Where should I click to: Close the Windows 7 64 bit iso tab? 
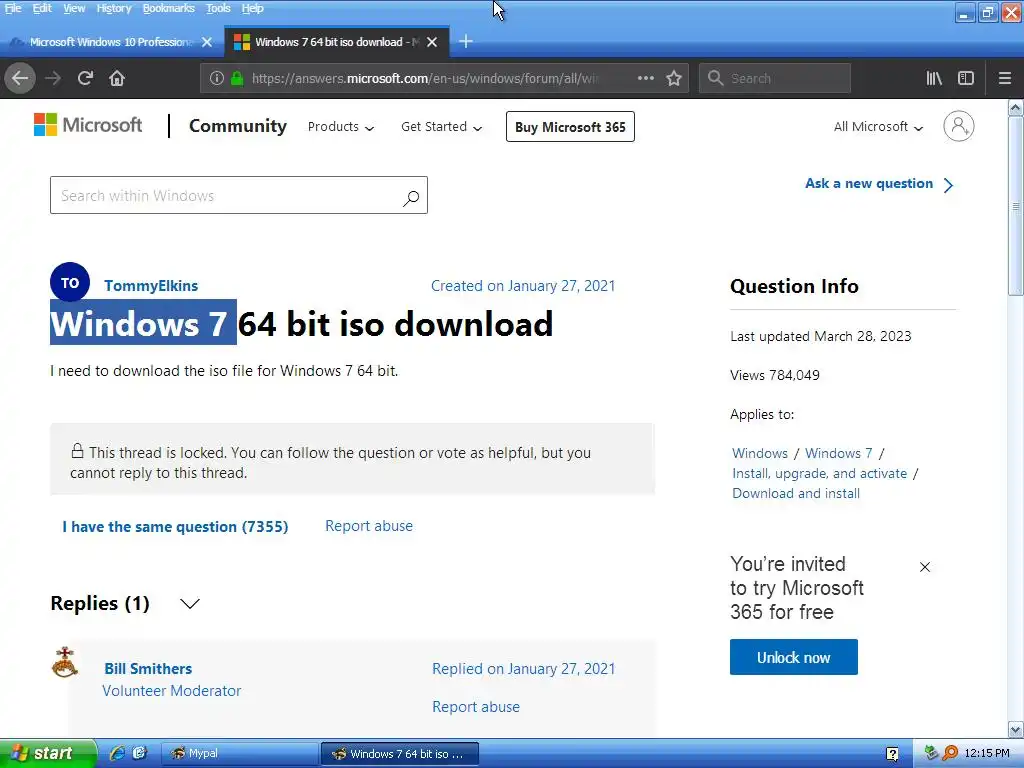click(432, 42)
